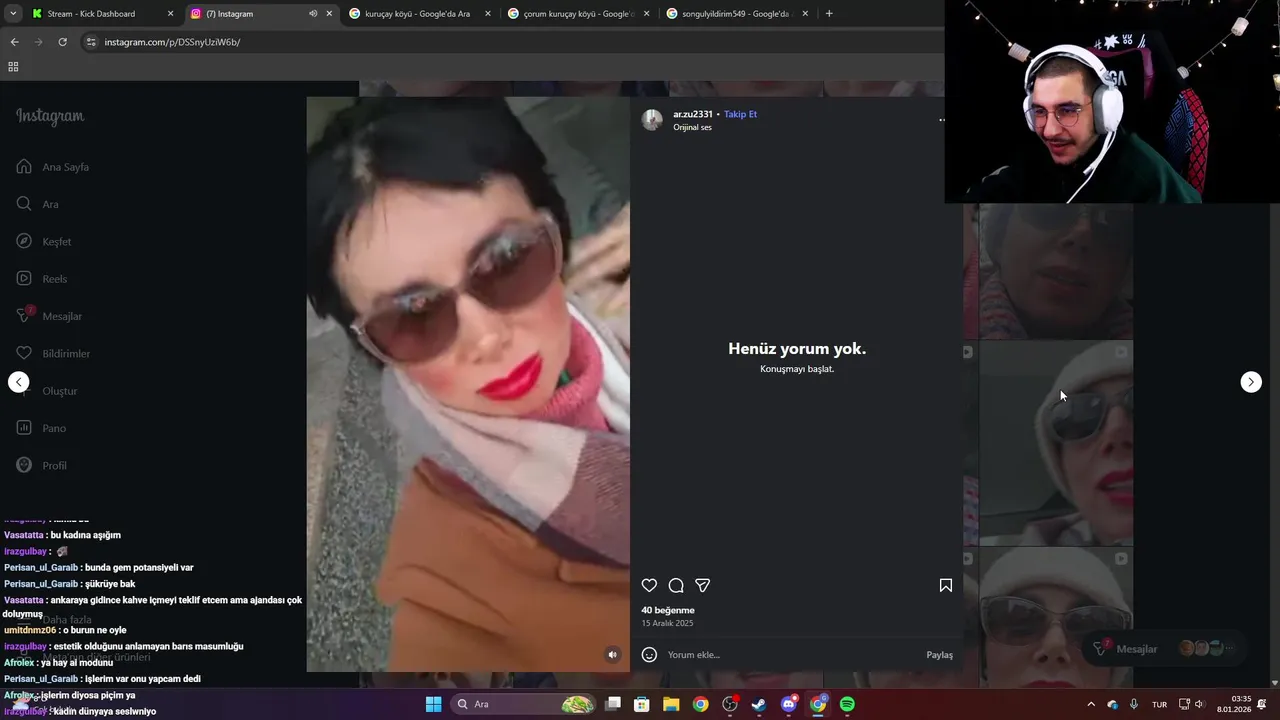Open the Windows Start menu

[433, 704]
